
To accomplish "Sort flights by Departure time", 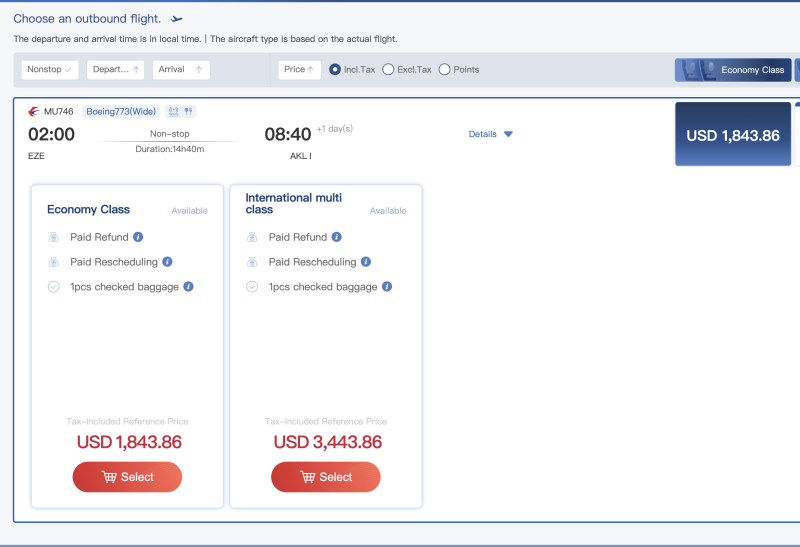I will click(x=115, y=70).
